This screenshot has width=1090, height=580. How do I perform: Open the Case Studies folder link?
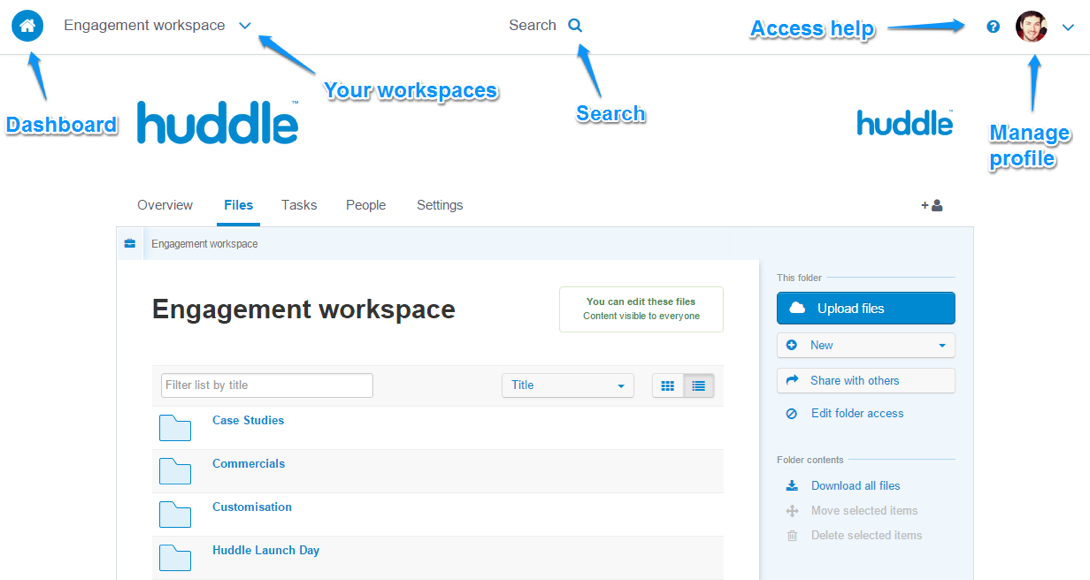(x=248, y=420)
